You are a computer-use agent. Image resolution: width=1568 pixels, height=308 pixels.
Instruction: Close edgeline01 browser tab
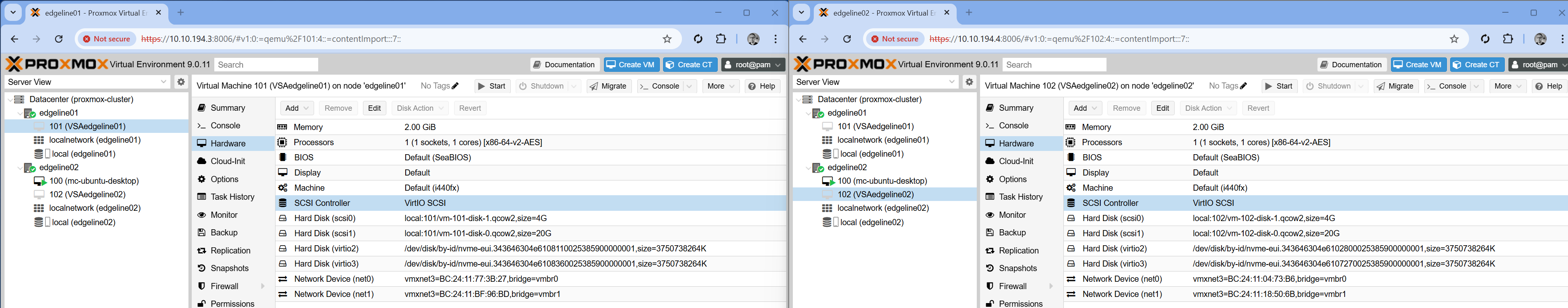[x=159, y=12]
